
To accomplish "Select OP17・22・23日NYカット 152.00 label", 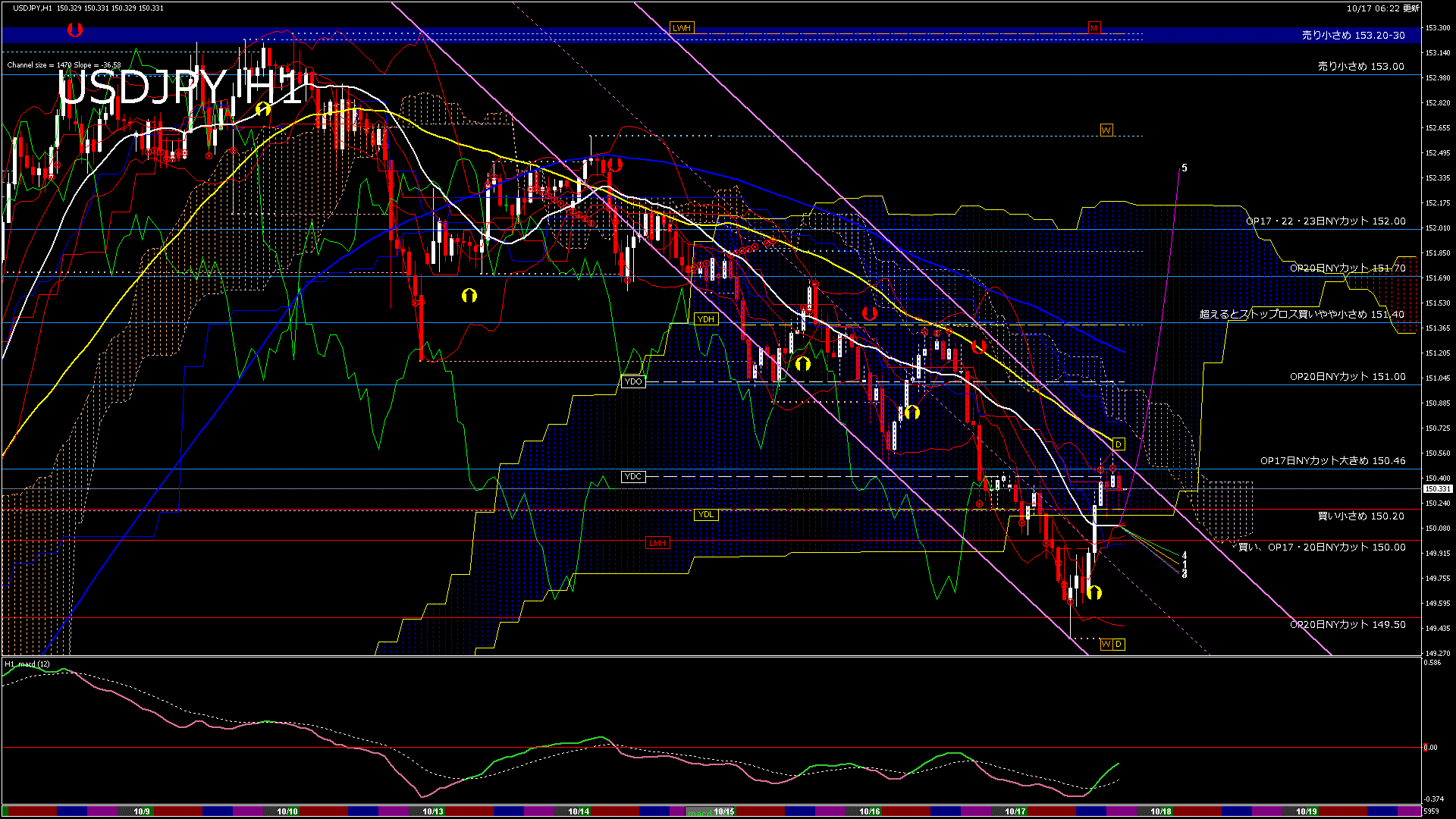I will (x=1326, y=221).
